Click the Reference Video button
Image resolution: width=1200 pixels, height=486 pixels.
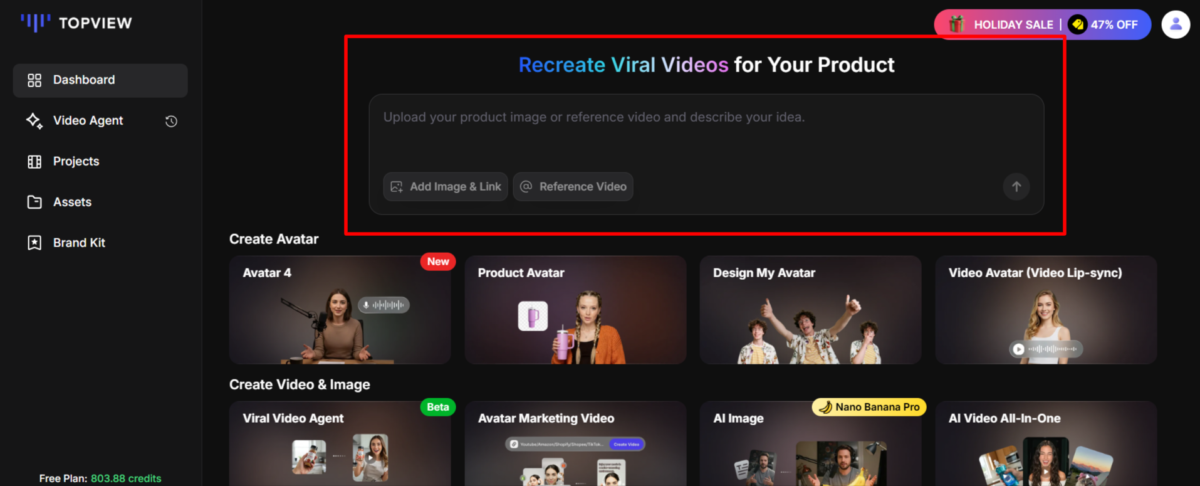pos(573,187)
